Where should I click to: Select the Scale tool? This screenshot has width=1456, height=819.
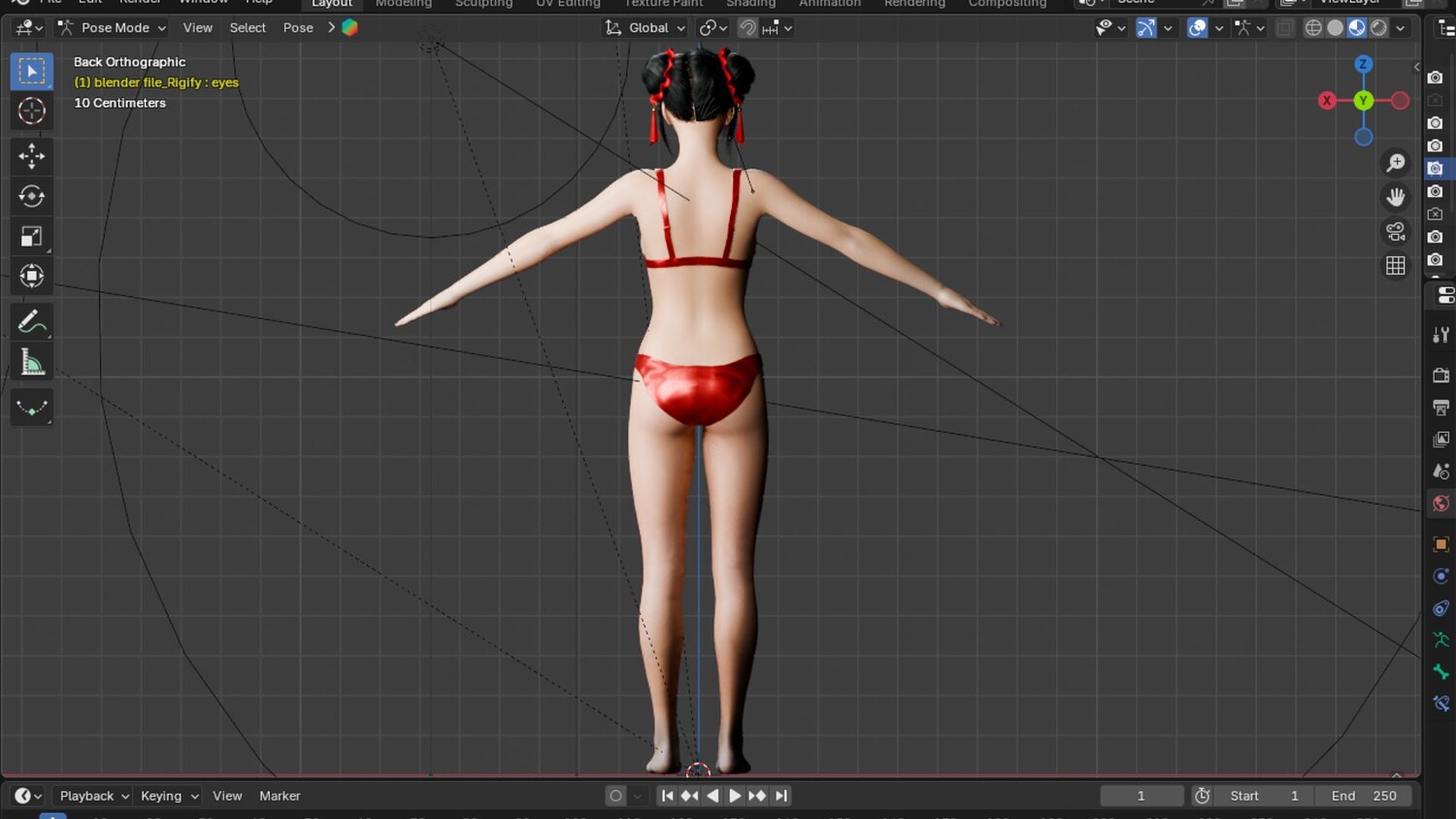click(31, 236)
